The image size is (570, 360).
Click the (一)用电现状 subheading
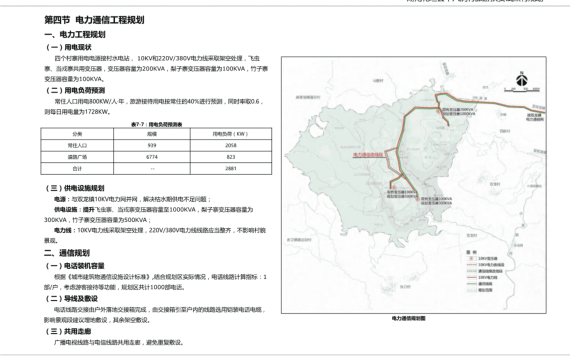coord(68,47)
